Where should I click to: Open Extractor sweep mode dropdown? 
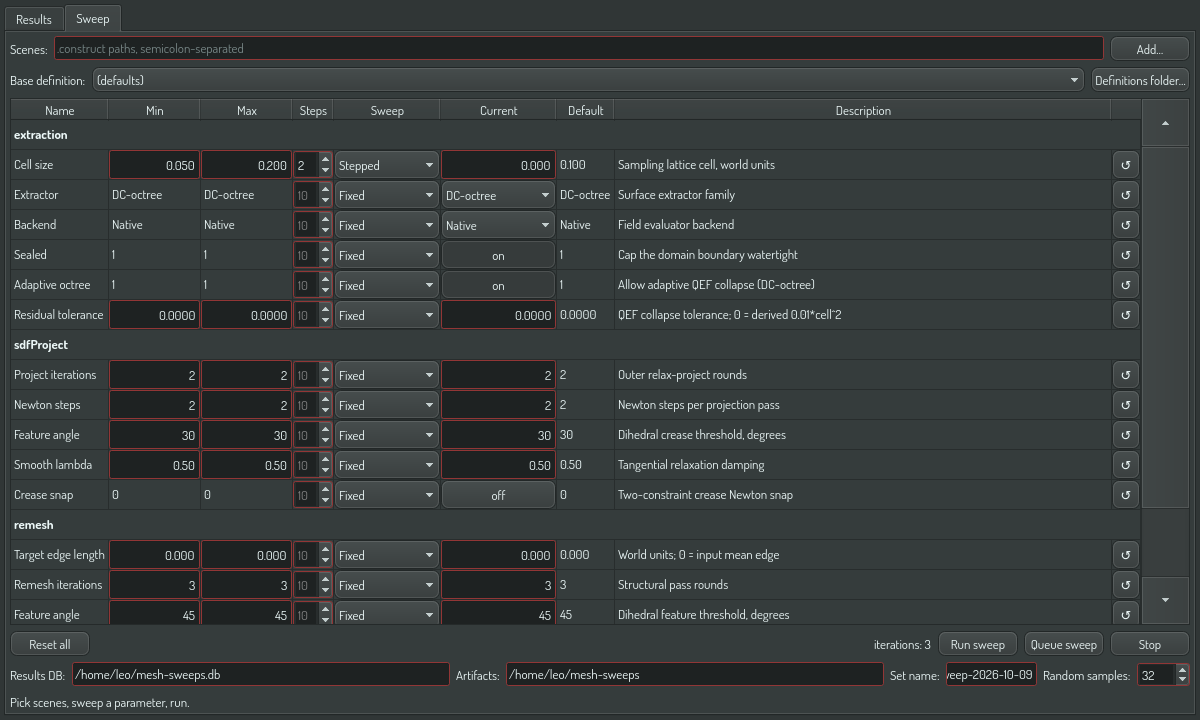click(x=387, y=195)
